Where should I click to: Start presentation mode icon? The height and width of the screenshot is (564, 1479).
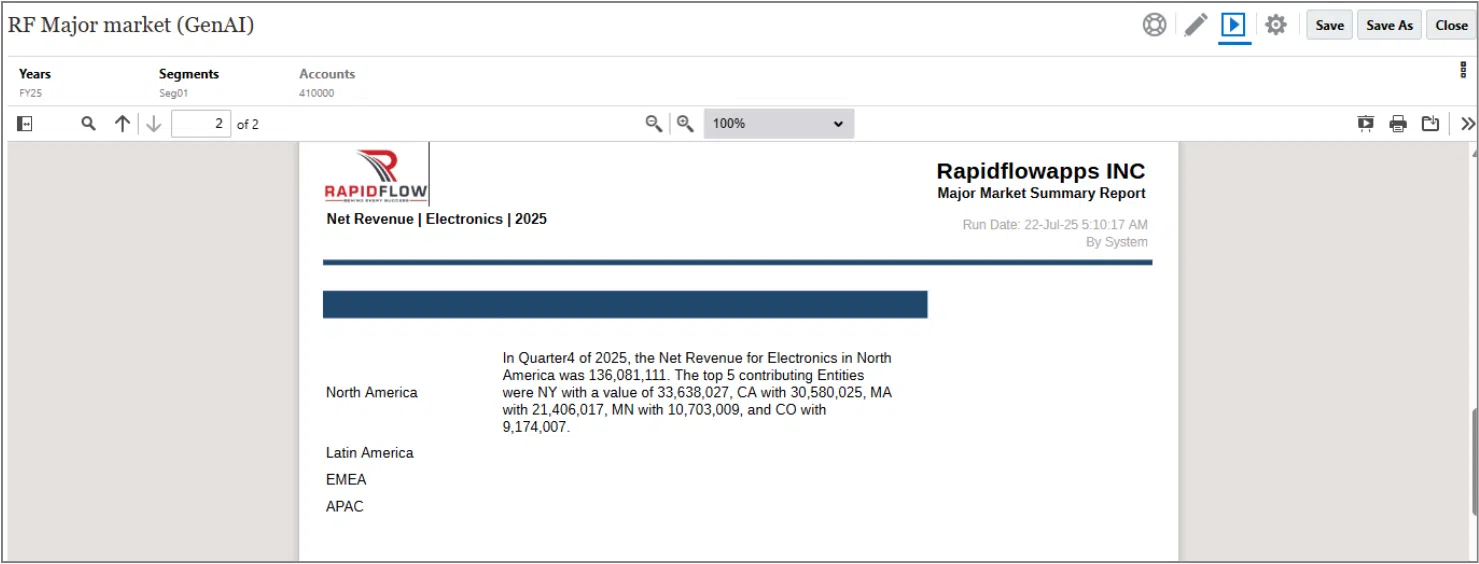point(1365,124)
